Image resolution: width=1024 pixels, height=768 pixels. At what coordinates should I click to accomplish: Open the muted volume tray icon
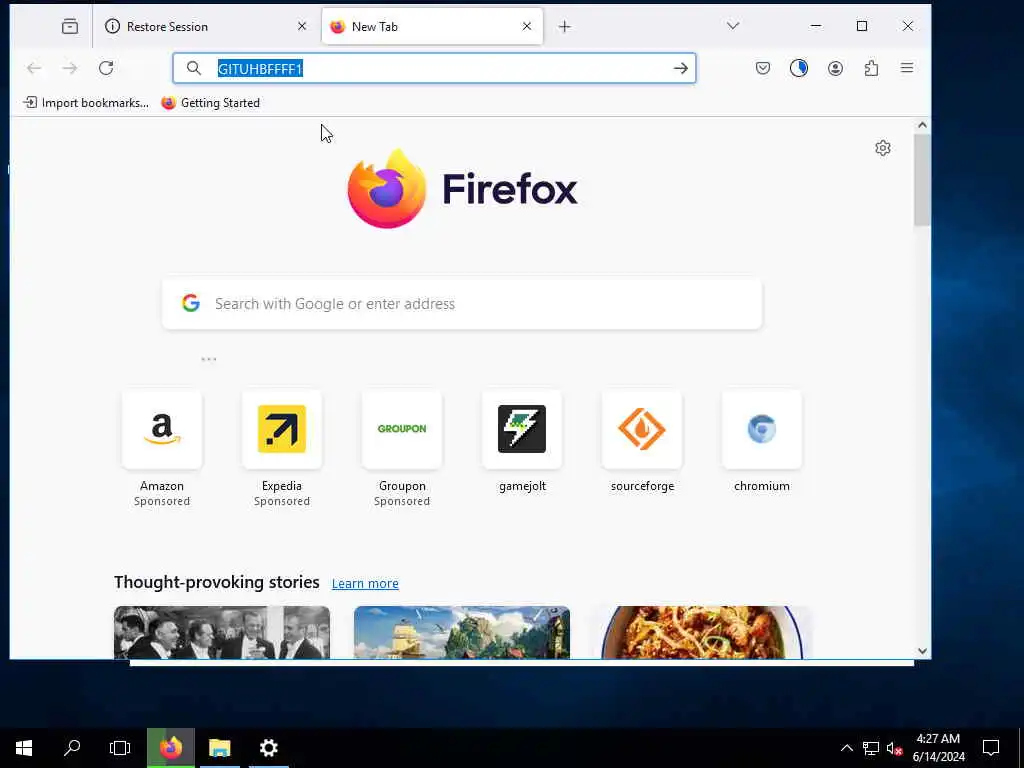click(894, 748)
